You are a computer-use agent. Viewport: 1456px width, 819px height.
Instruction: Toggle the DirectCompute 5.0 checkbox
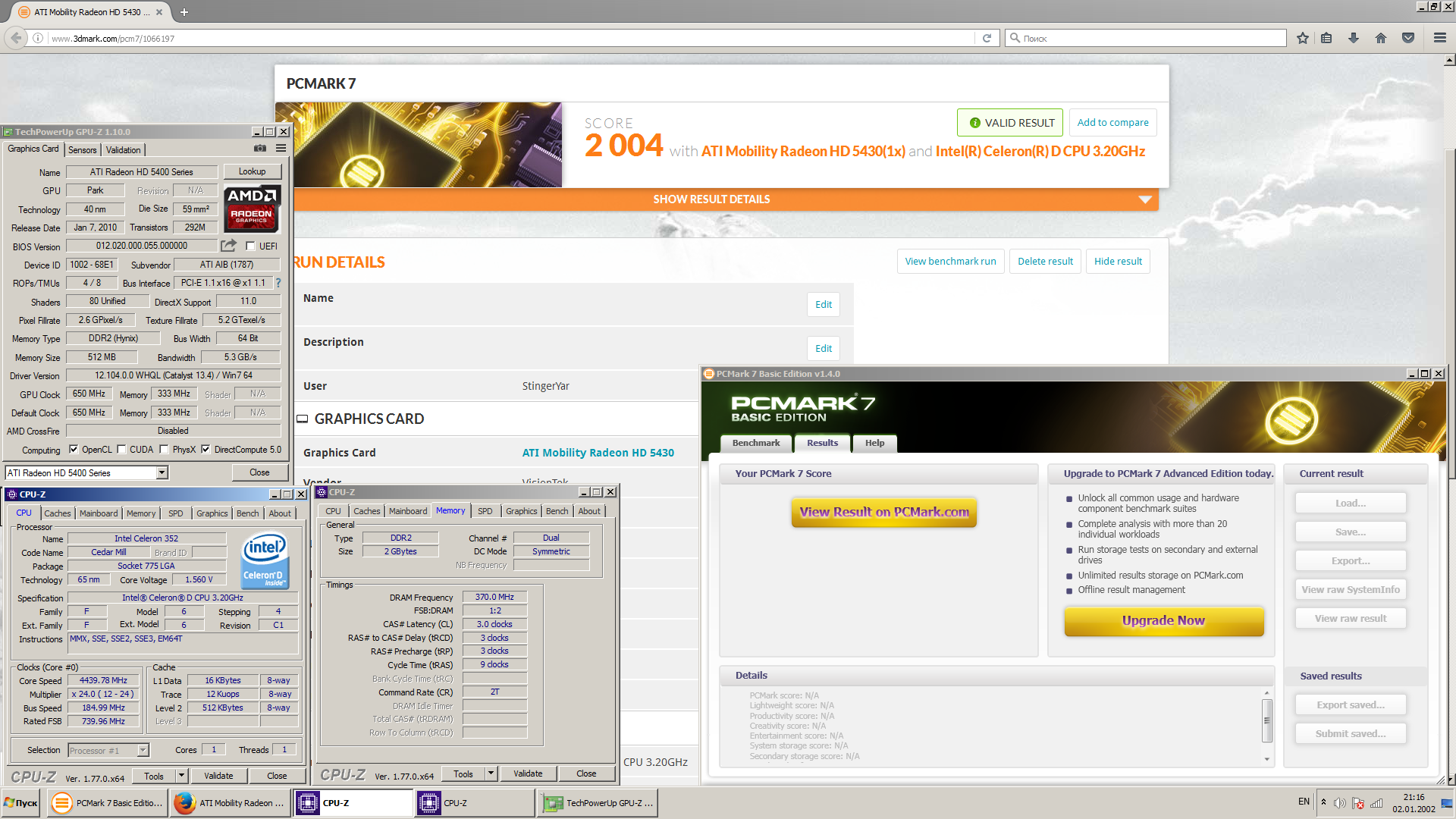click(x=206, y=450)
